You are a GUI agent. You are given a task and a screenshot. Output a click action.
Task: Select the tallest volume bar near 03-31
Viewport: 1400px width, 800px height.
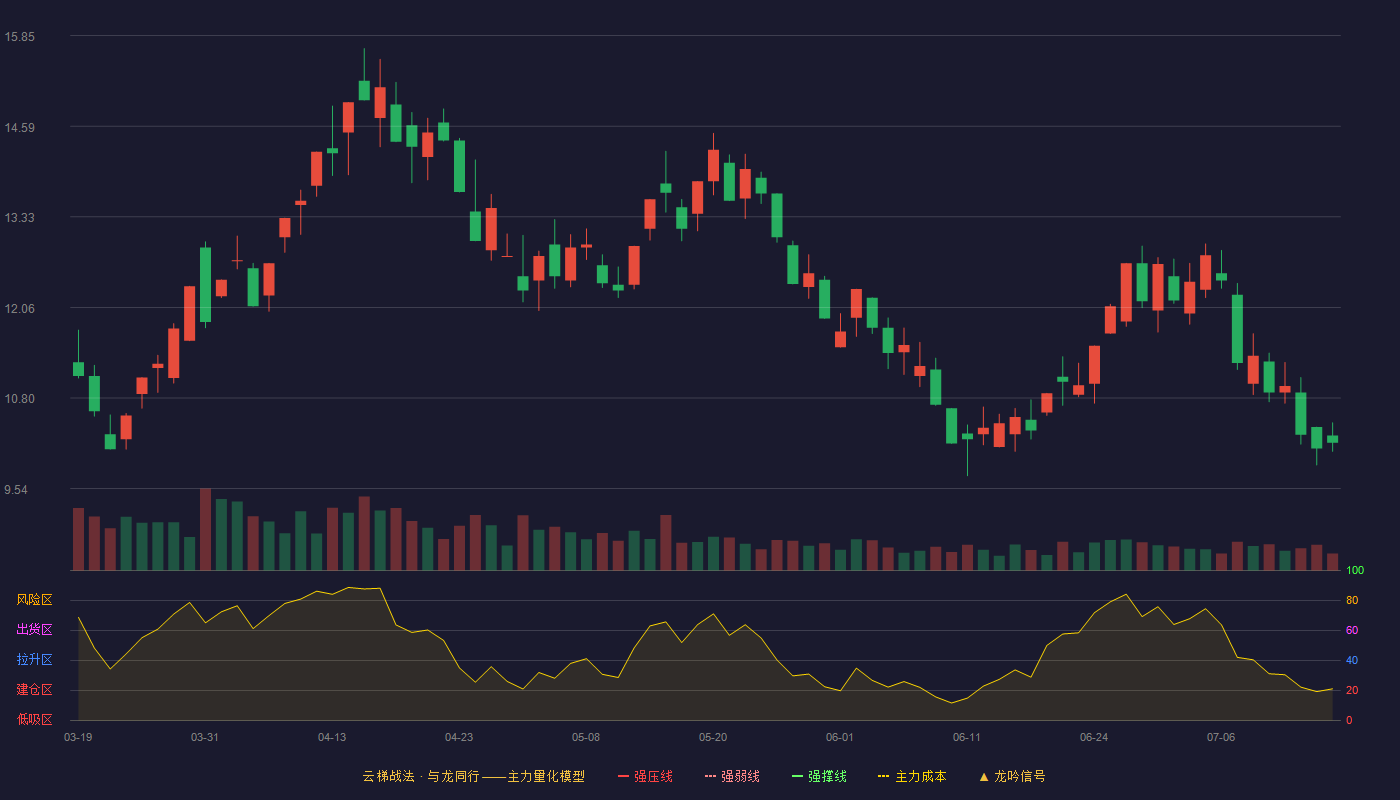click(205, 529)
